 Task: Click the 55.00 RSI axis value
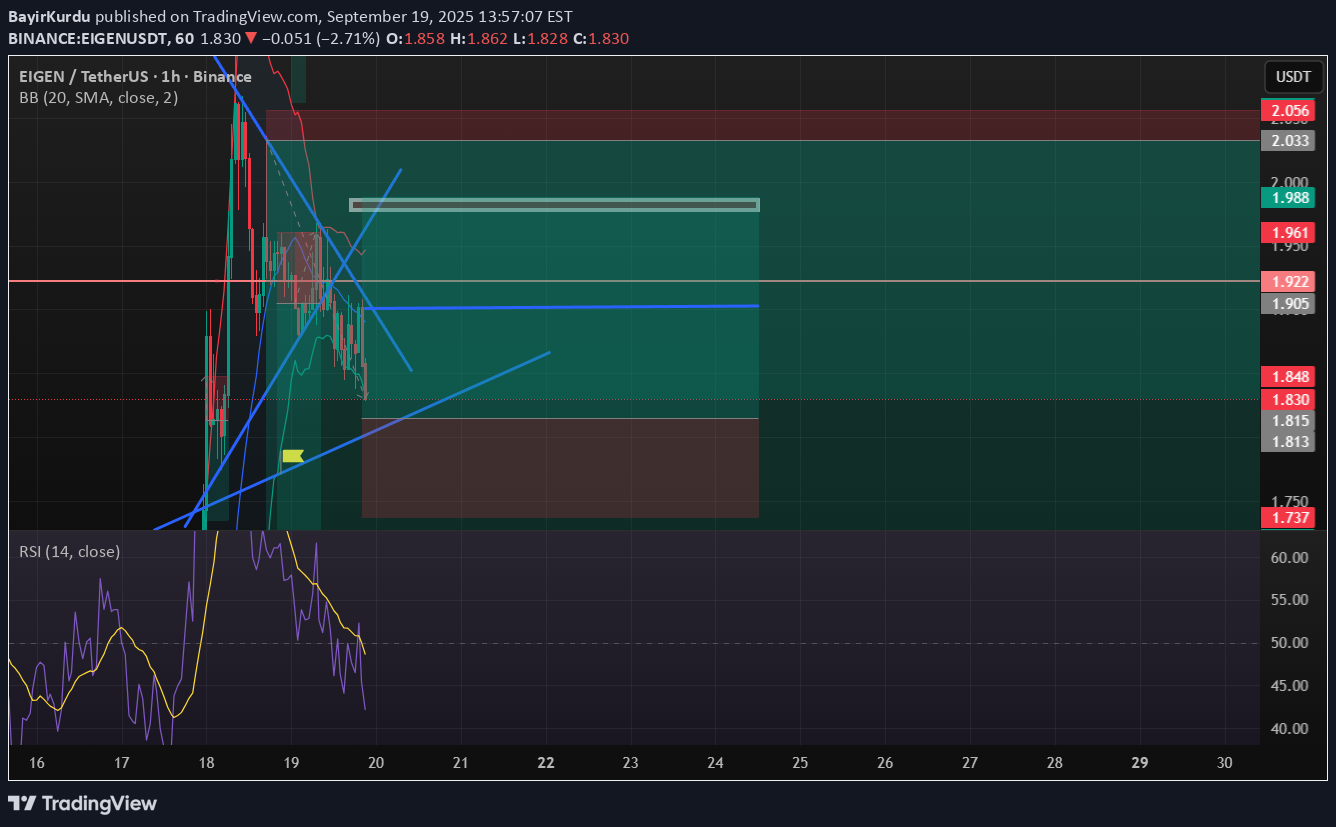(x=1292, y=600)
